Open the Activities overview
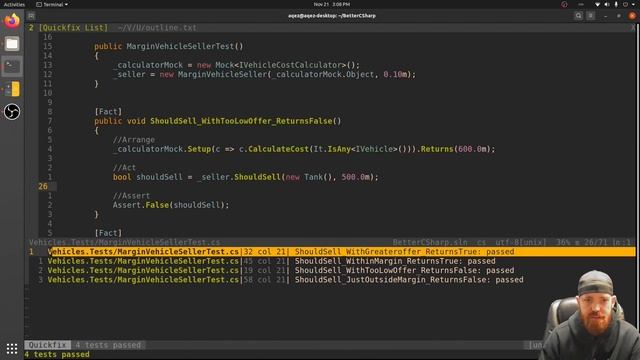 pos(14,4)
